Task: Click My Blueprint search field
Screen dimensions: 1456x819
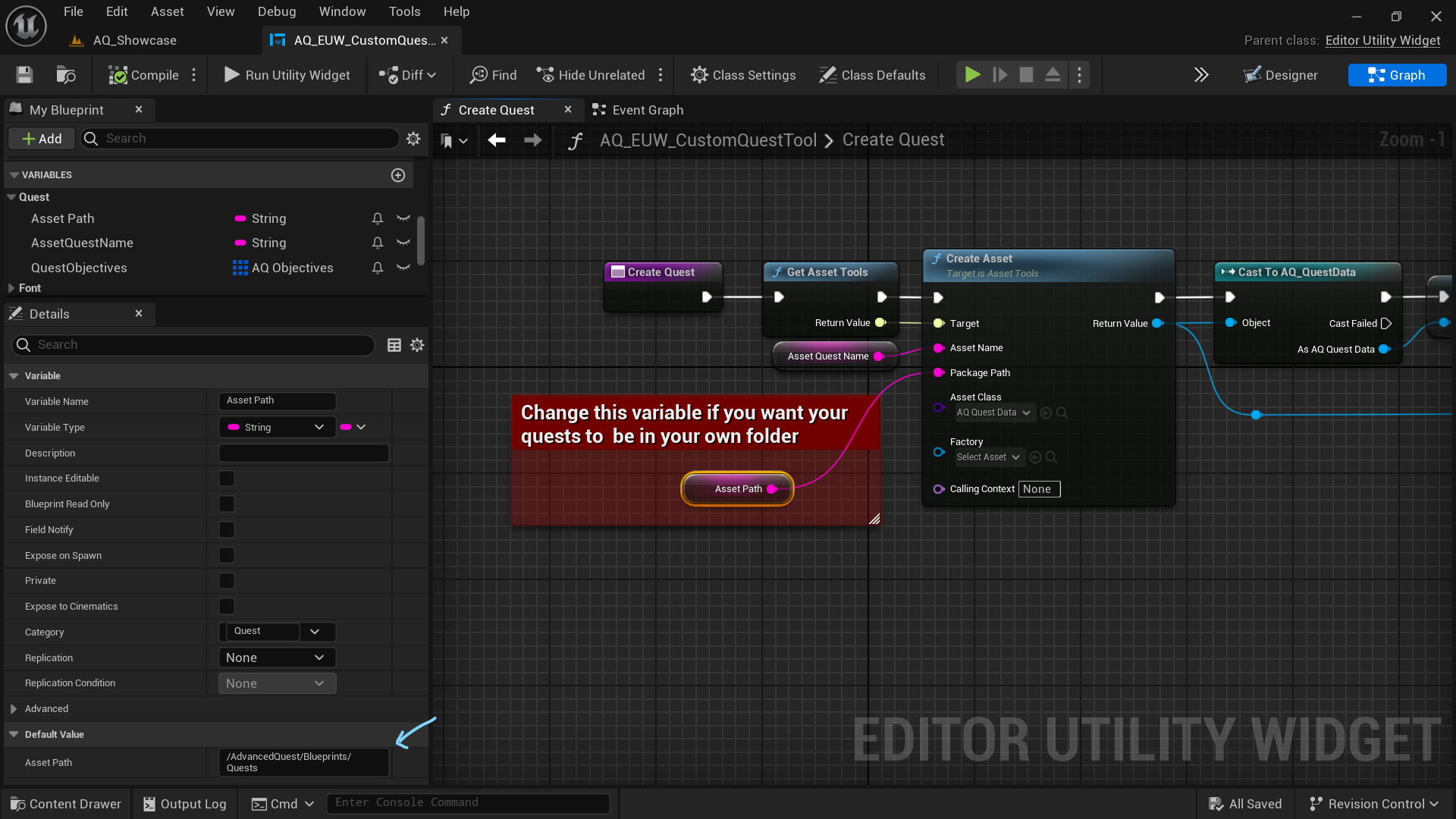Action: 241,139
